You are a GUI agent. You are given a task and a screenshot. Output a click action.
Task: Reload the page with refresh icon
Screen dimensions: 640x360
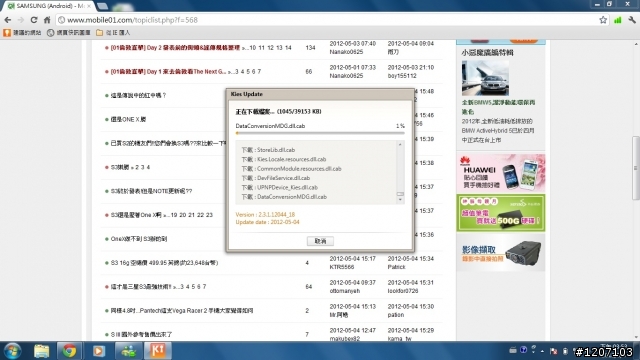pos(34,20)
